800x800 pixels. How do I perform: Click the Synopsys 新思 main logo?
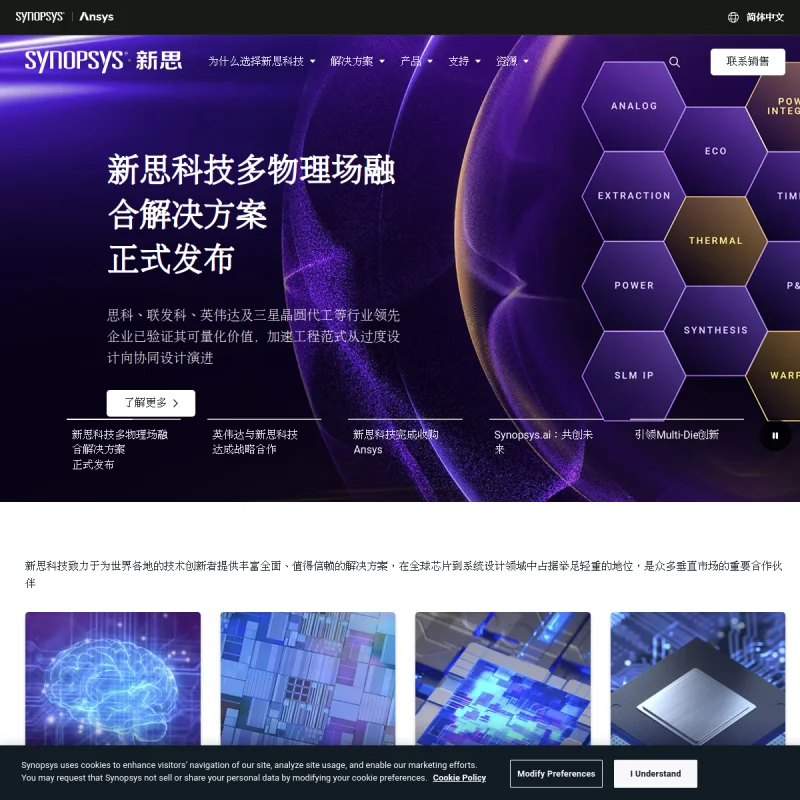(x=104, y=61)
